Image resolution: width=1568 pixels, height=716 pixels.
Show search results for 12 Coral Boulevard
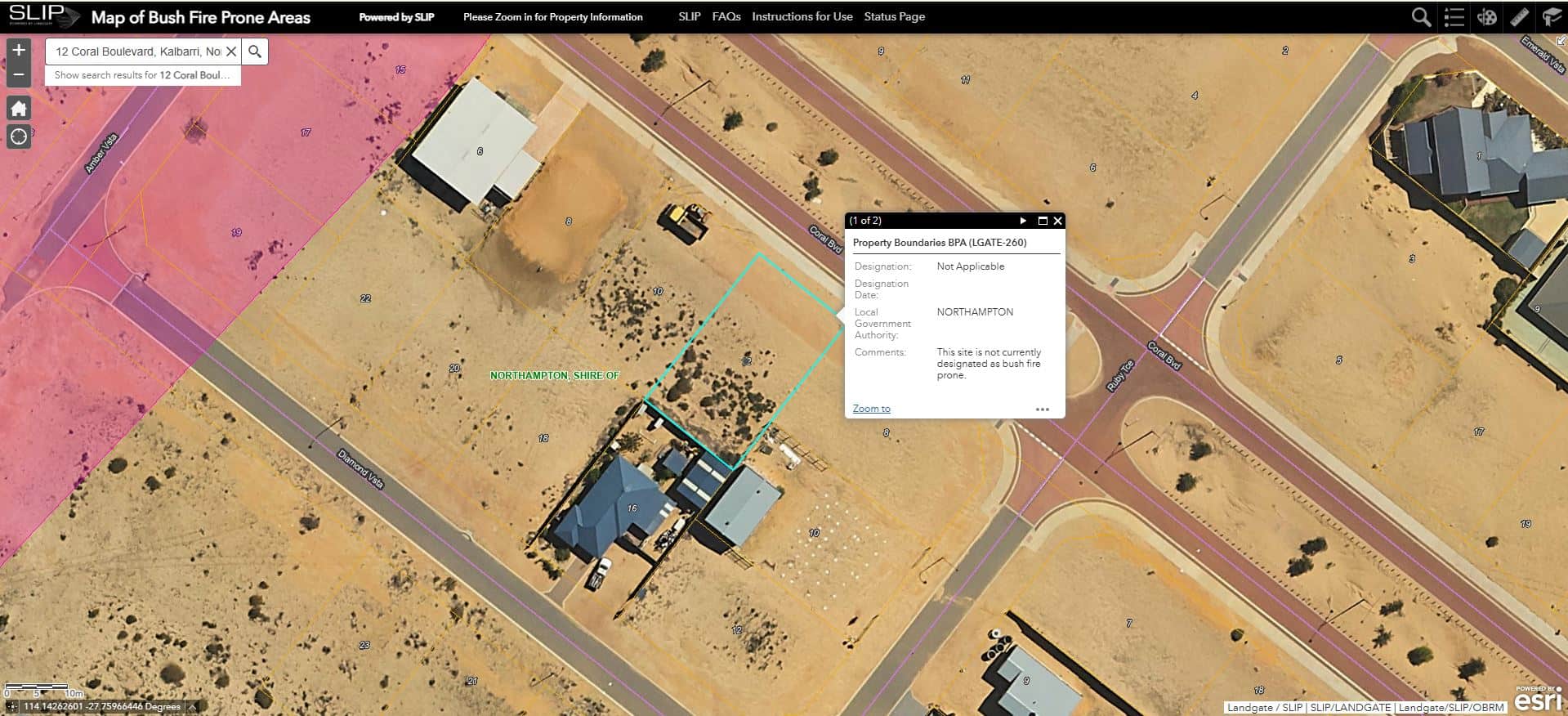[142, 75]
